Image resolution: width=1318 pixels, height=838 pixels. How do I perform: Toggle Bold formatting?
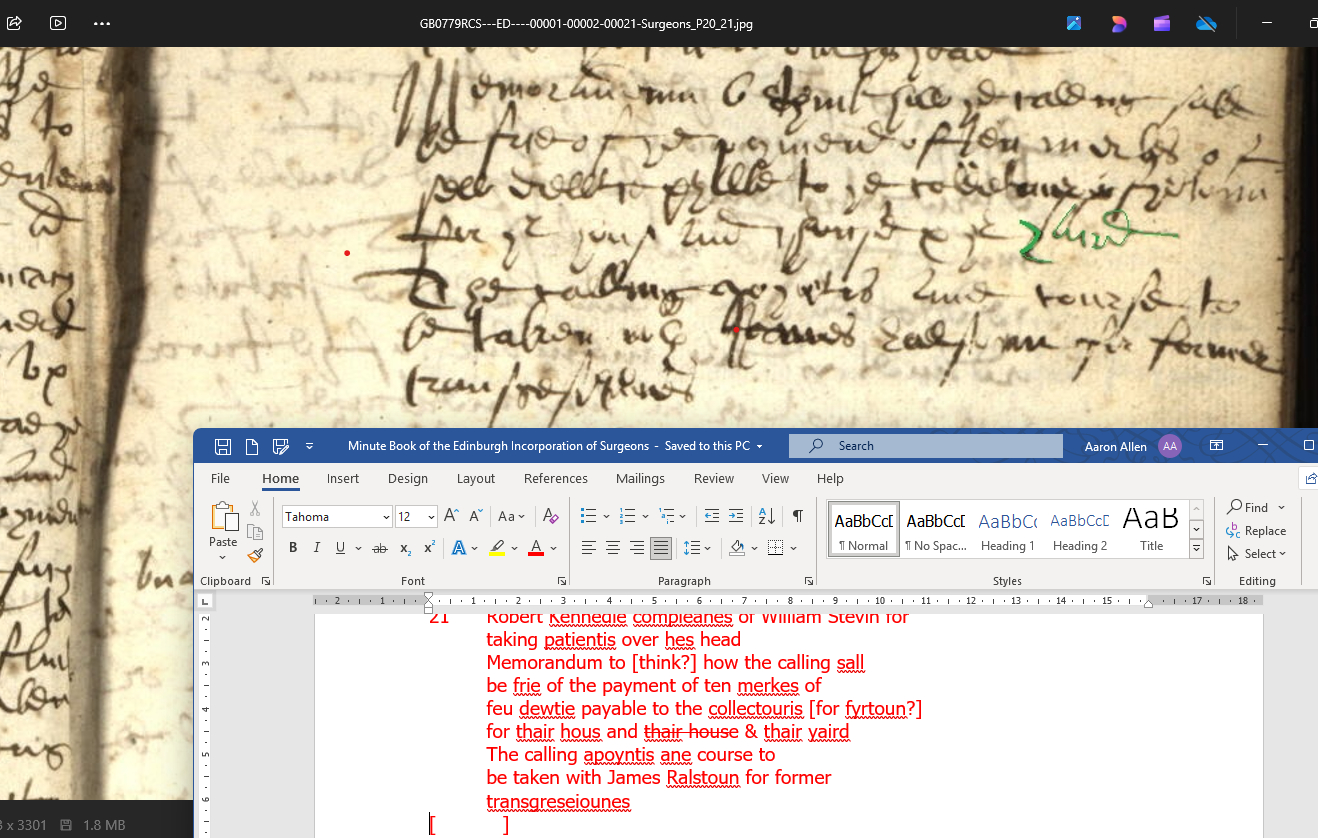(x=293, y=548)
